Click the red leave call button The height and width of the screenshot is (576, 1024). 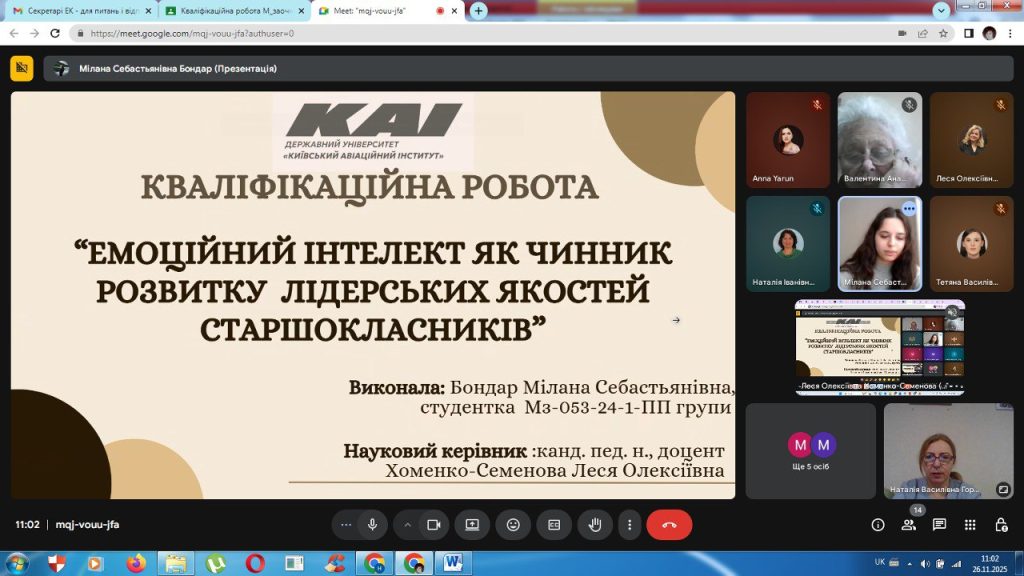[669, 524]
